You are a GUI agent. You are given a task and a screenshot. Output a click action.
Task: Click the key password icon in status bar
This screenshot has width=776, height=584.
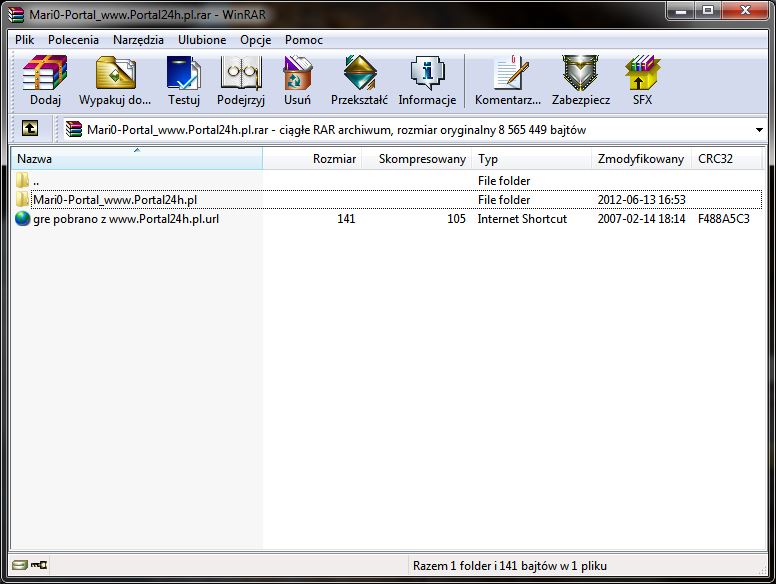(39, 565)
